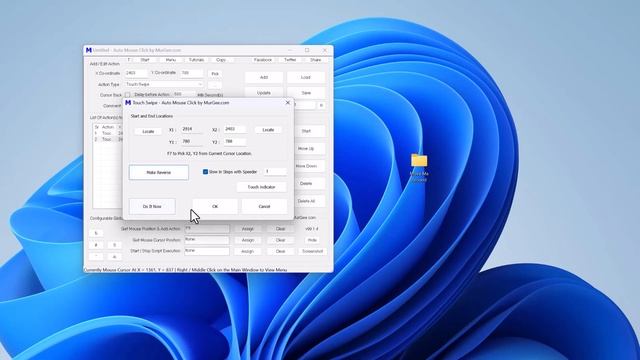Click the Share item in main window

pos(316,60)
